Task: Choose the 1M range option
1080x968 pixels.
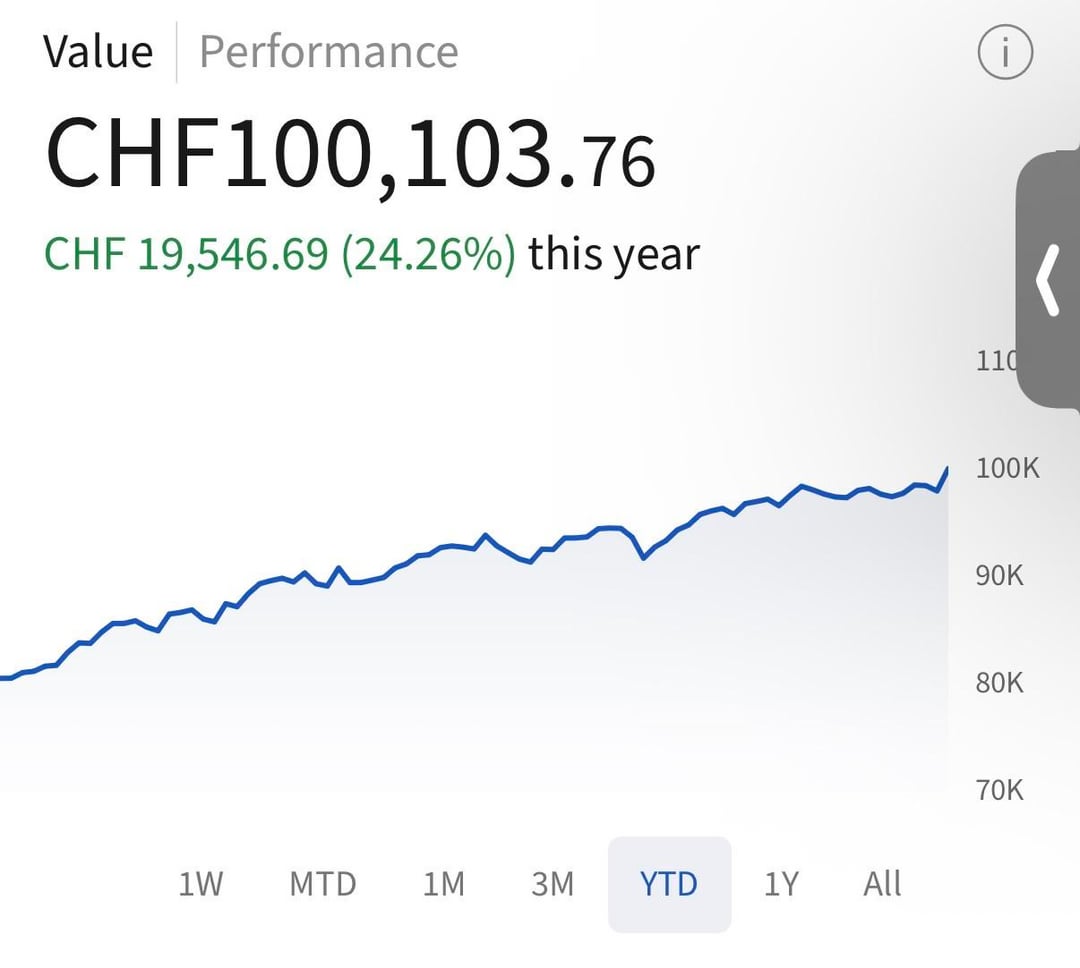Action: tap(444, 884)
